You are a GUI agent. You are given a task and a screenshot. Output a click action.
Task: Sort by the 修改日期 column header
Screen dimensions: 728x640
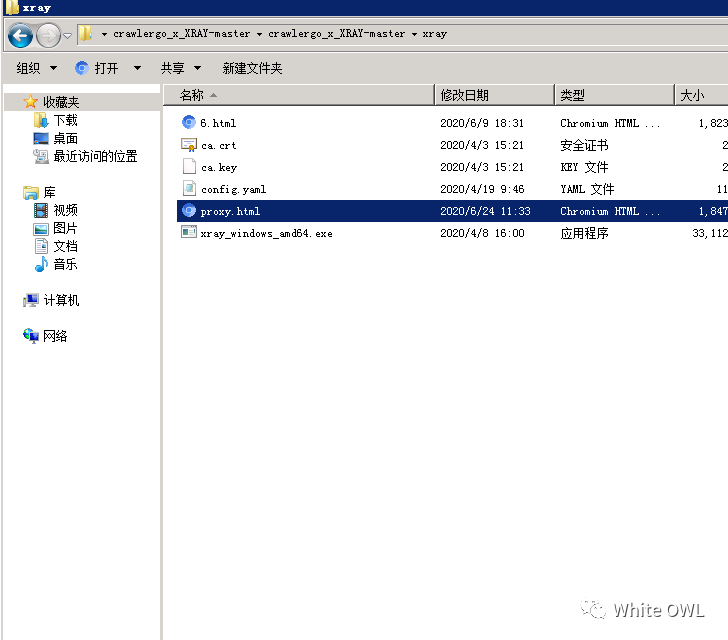pyautogui.click(x=495, y=95)
